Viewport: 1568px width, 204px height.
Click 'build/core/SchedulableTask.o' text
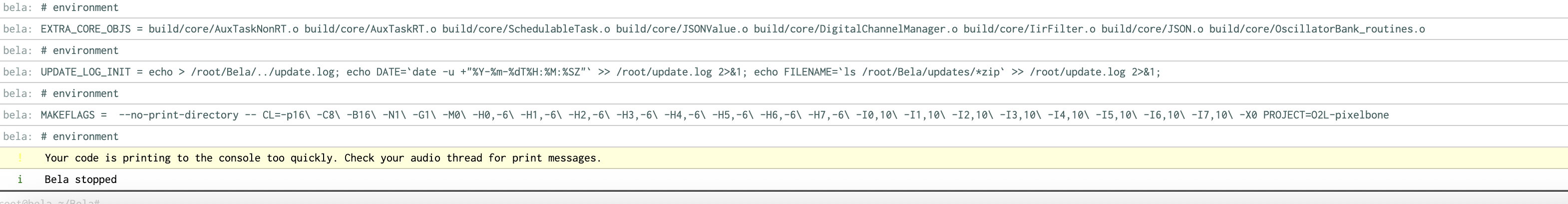(x=526, y=28)
